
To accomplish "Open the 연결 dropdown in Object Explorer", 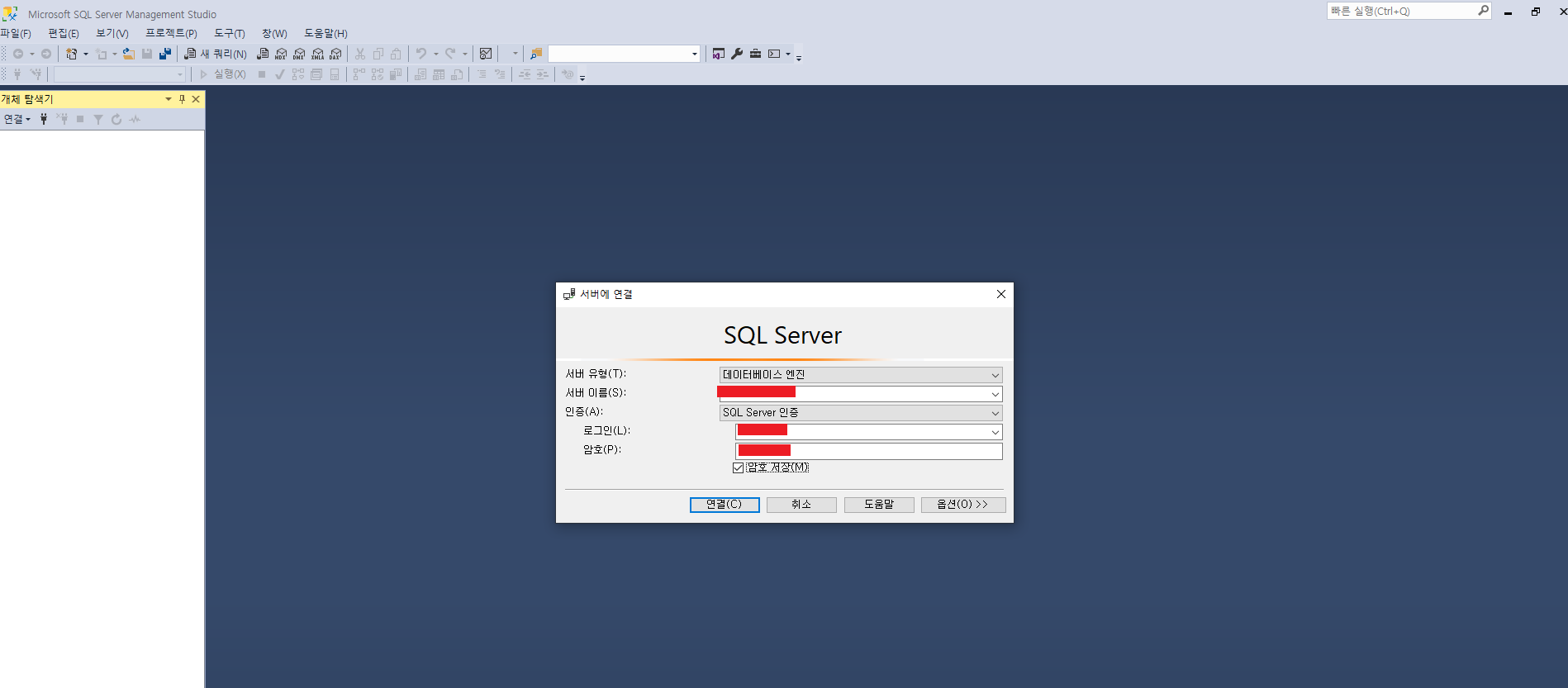I will (17, 119).
